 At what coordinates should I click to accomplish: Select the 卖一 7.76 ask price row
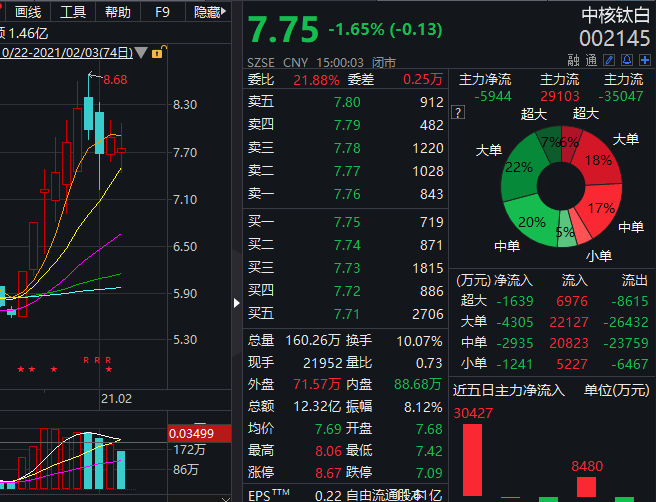[x=346, y=194]
